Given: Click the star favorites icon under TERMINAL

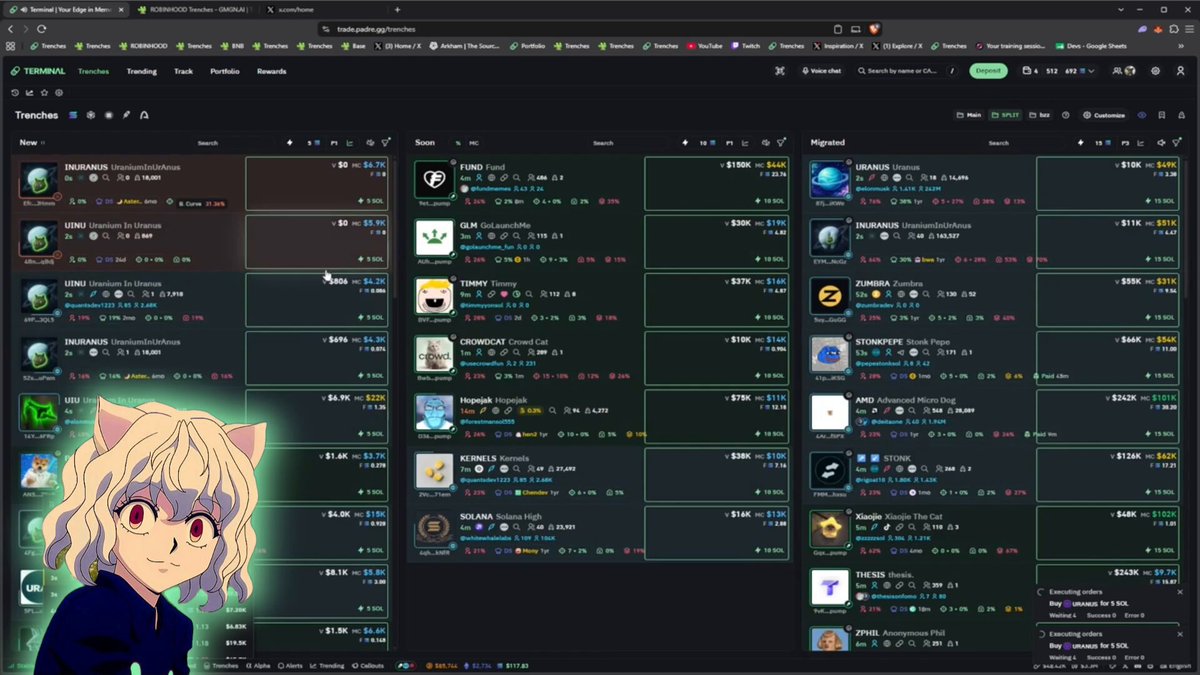Looking at the screenshot, I should click(x=45, y=93).
